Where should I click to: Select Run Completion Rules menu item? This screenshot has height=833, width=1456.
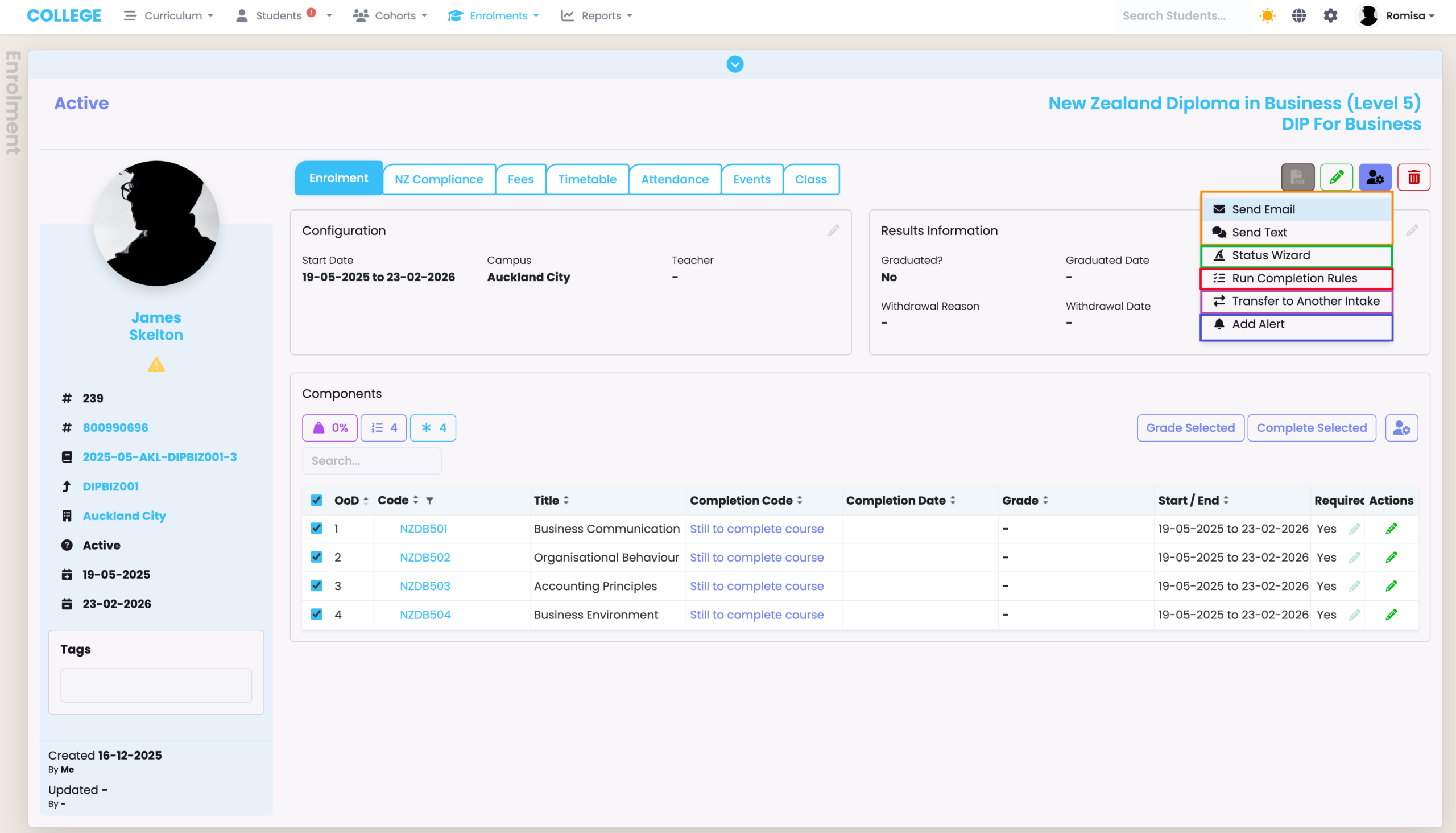coord(1293,278)
